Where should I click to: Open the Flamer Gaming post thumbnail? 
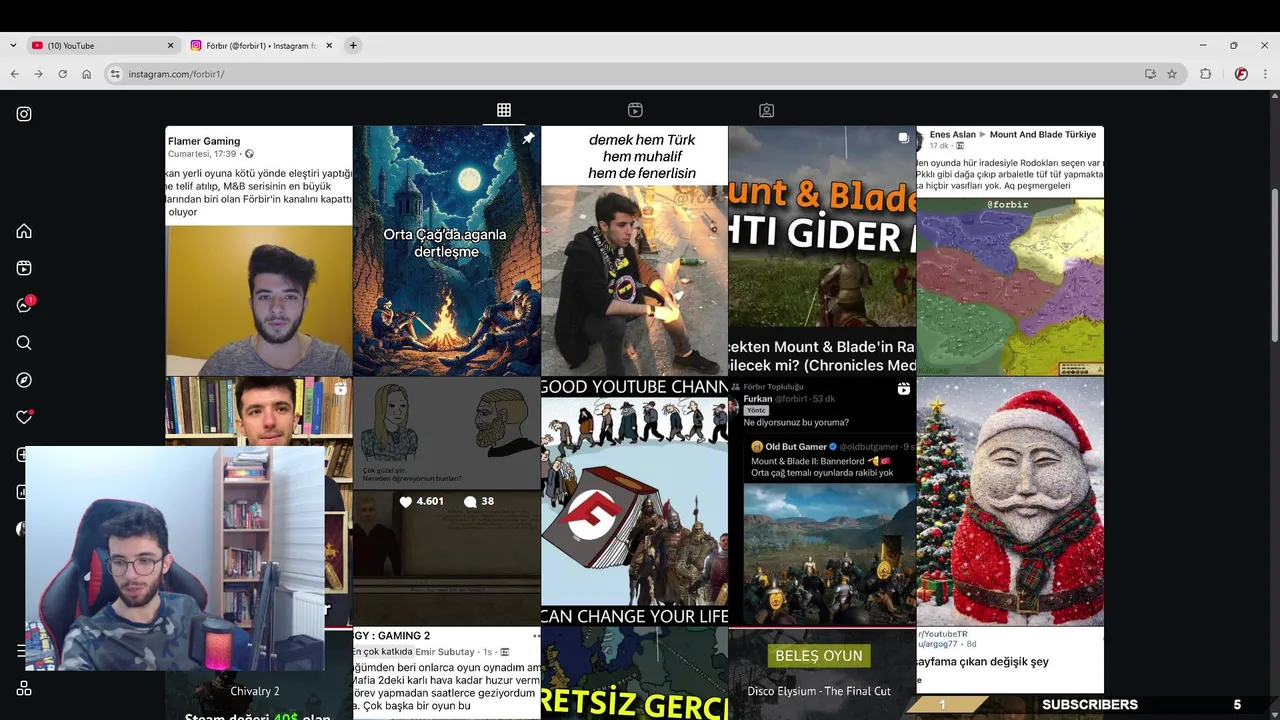259,250
